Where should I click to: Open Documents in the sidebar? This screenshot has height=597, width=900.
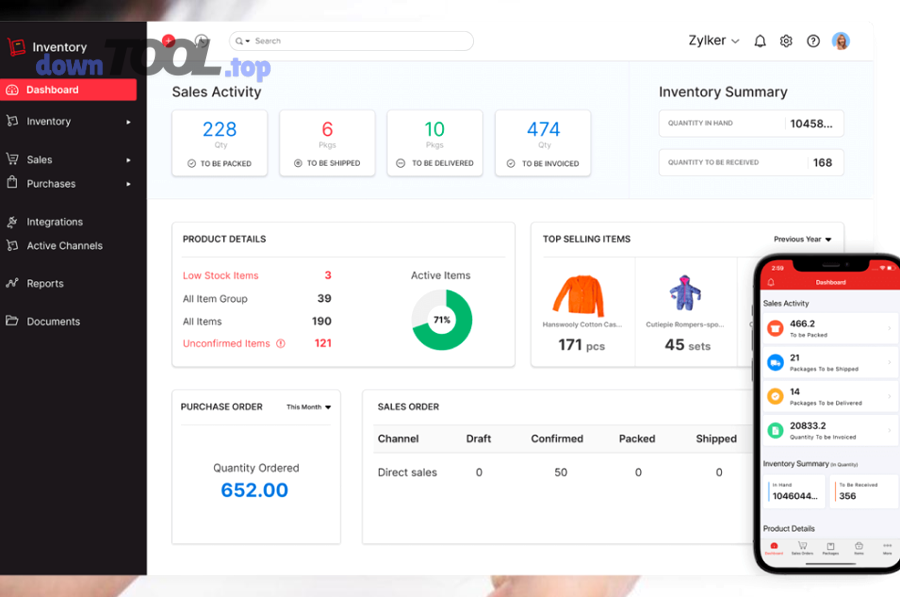(53, 321)
